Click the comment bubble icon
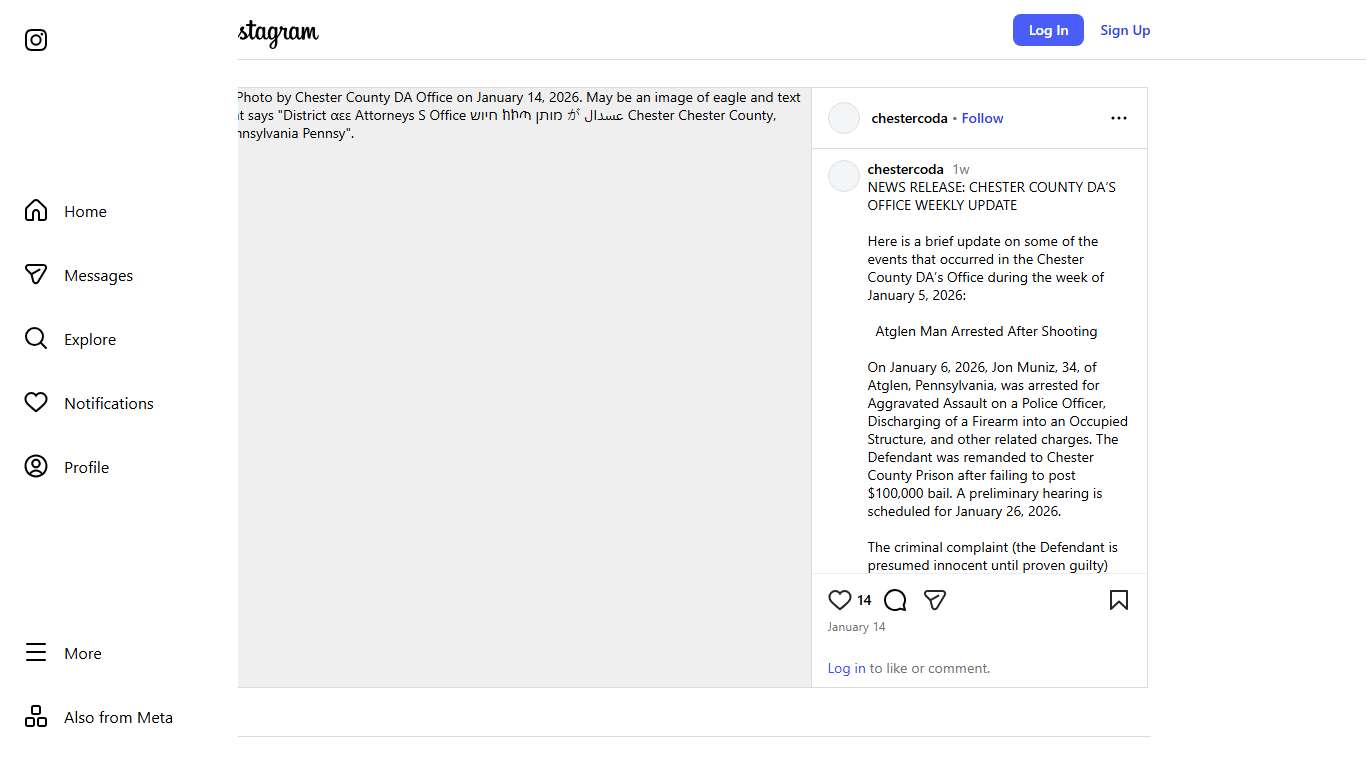This screenshot has width=1366, height=768. tap(895, 600)
